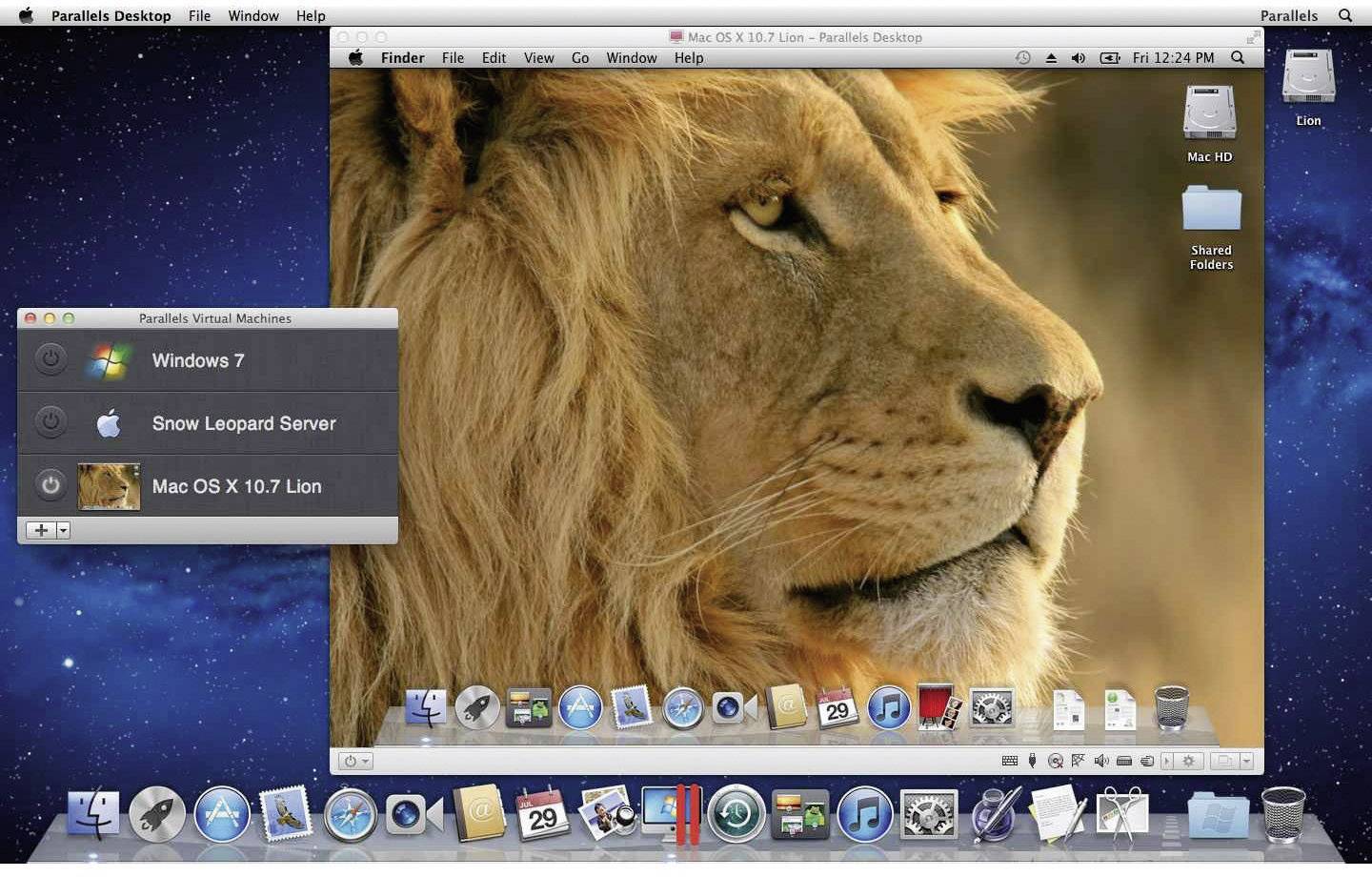Viewport: 1372px width, 877px height.
Task: Open Launchpad in the guest Lion dock
Action: pos(477,708)
